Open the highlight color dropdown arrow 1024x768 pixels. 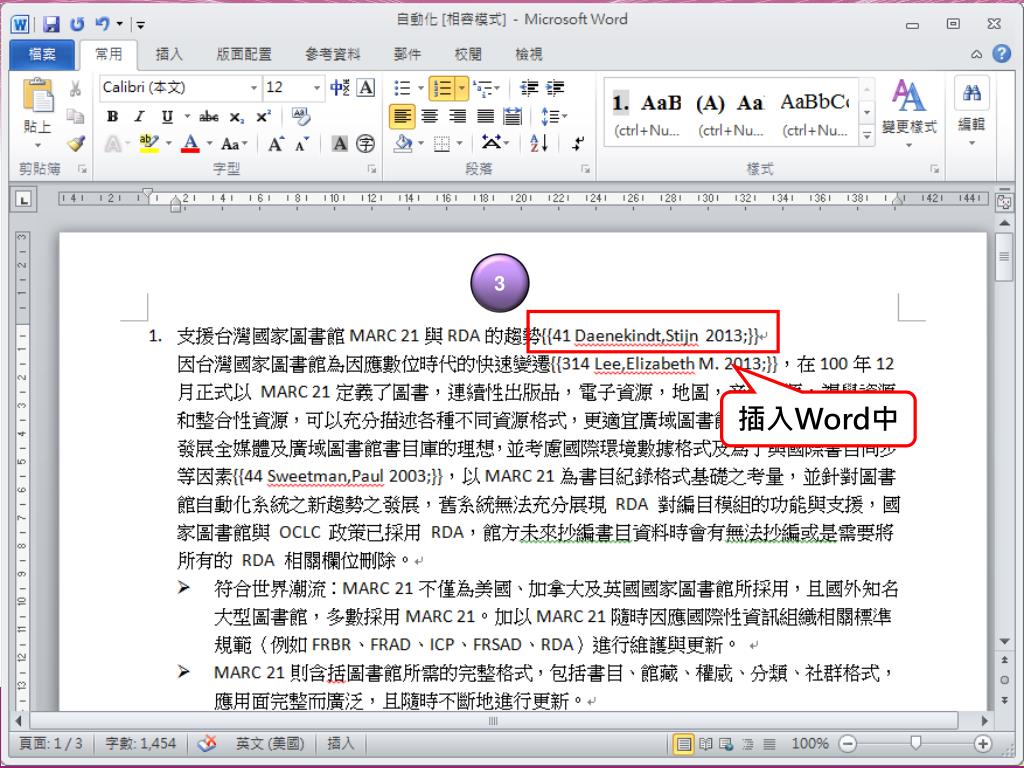(x=169, y=143)
